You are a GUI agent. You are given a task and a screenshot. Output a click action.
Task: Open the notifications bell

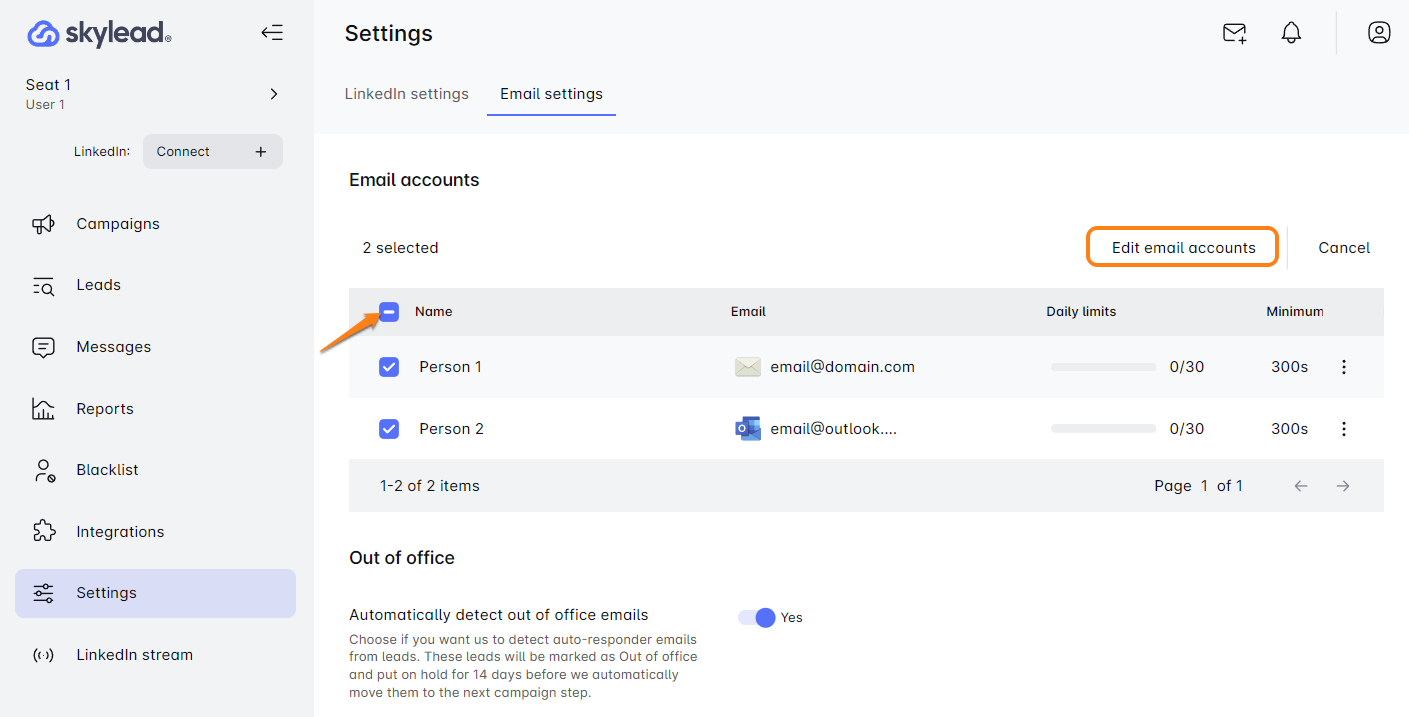pyautogui.click(x=1291, y=33)
